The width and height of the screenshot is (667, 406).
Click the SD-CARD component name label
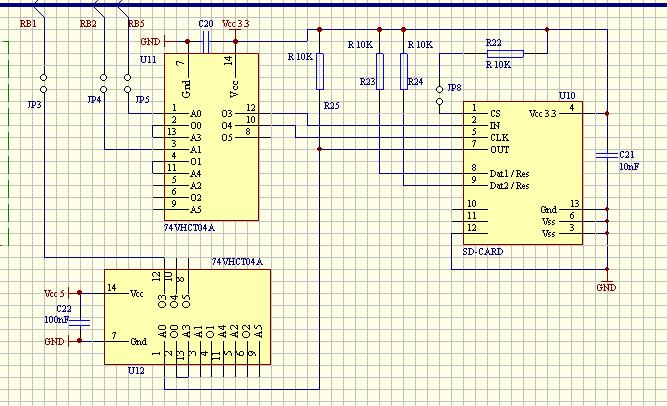(x=483, y=252)
